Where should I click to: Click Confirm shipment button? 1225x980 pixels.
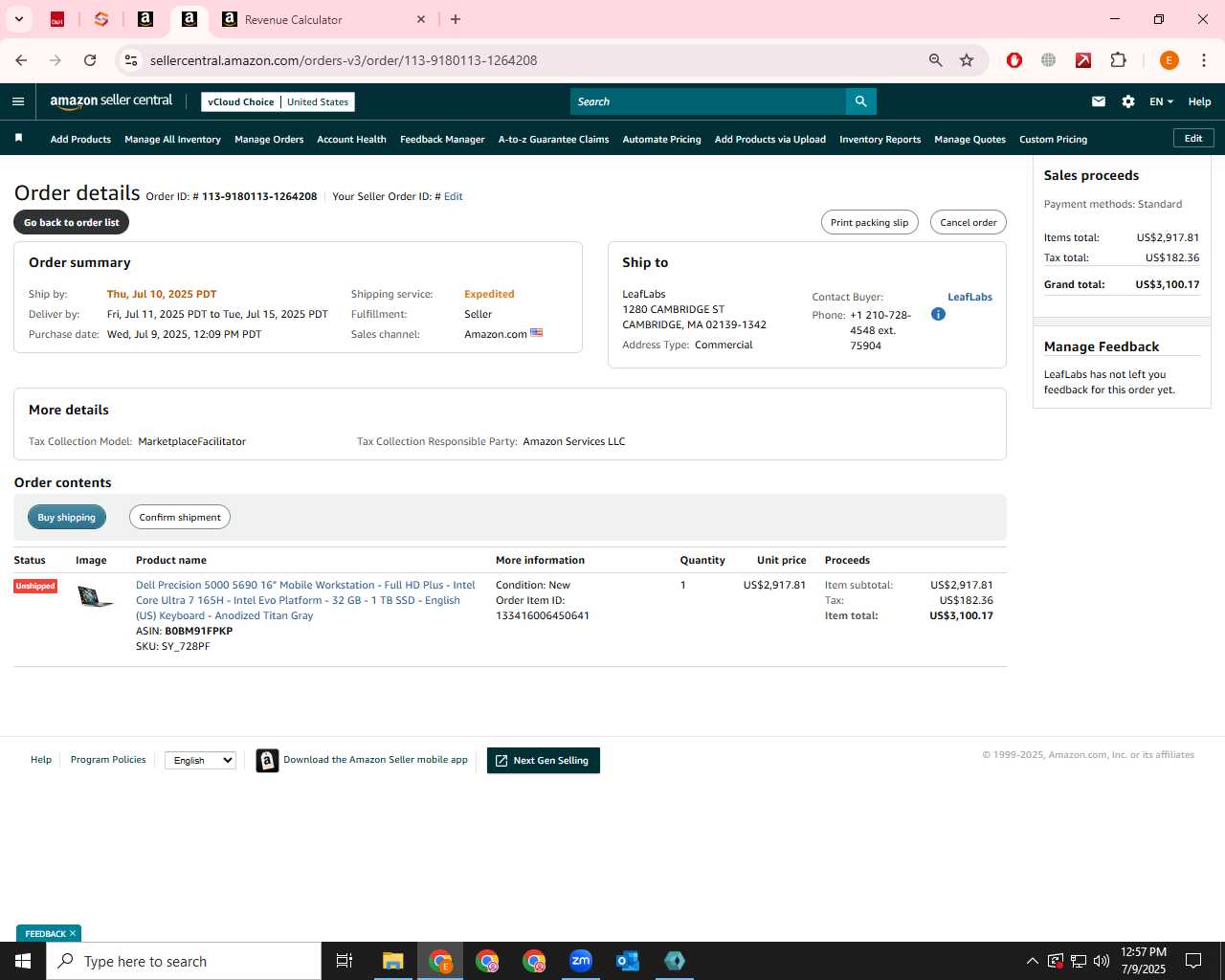pos(180,517)
